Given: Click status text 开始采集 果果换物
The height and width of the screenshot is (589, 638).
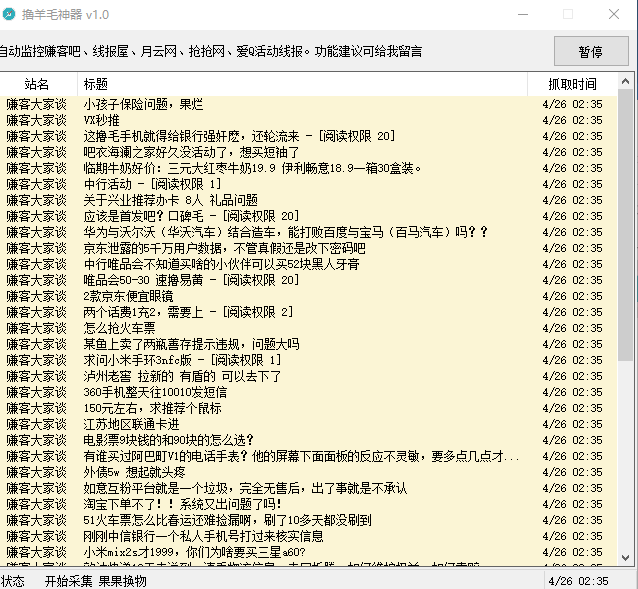Looking at the screenshot, I should click(96, 581).
